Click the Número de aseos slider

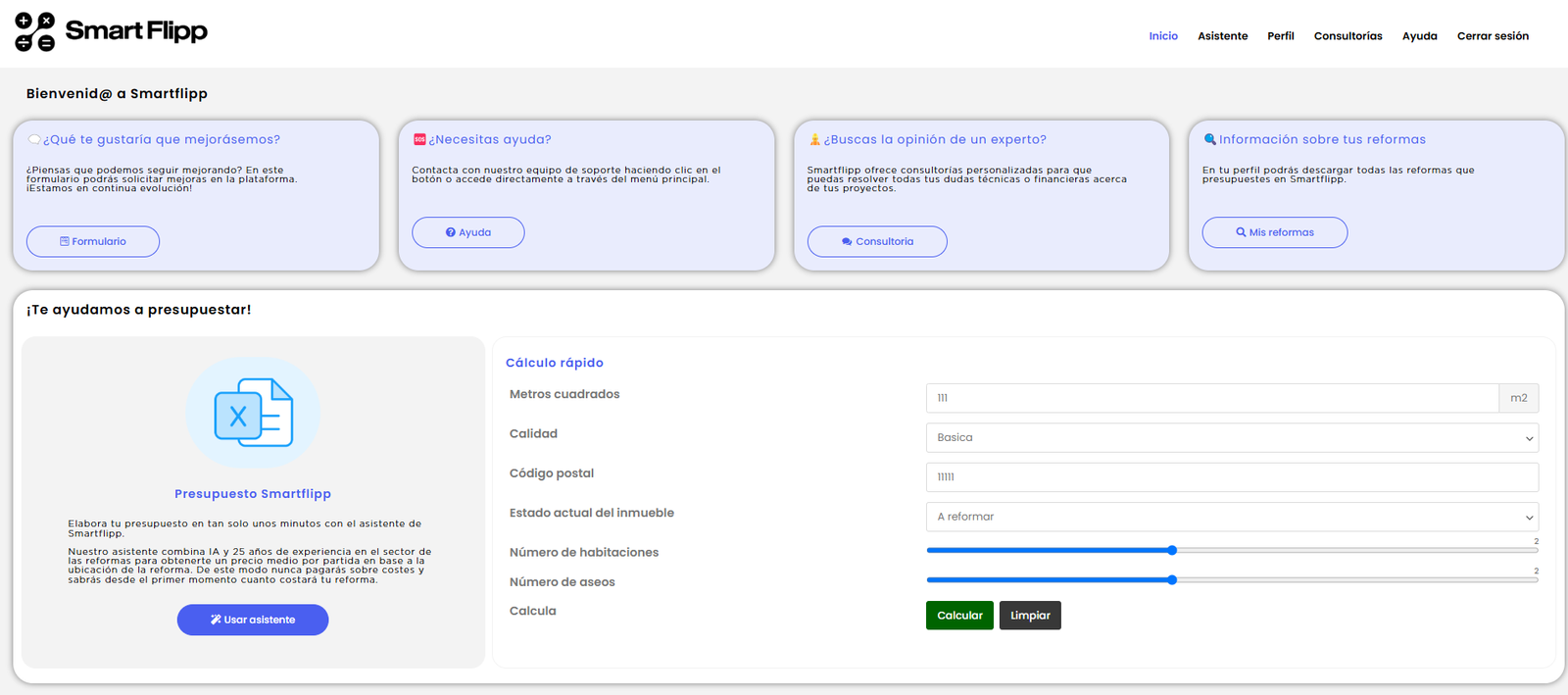coord(1232,580)
